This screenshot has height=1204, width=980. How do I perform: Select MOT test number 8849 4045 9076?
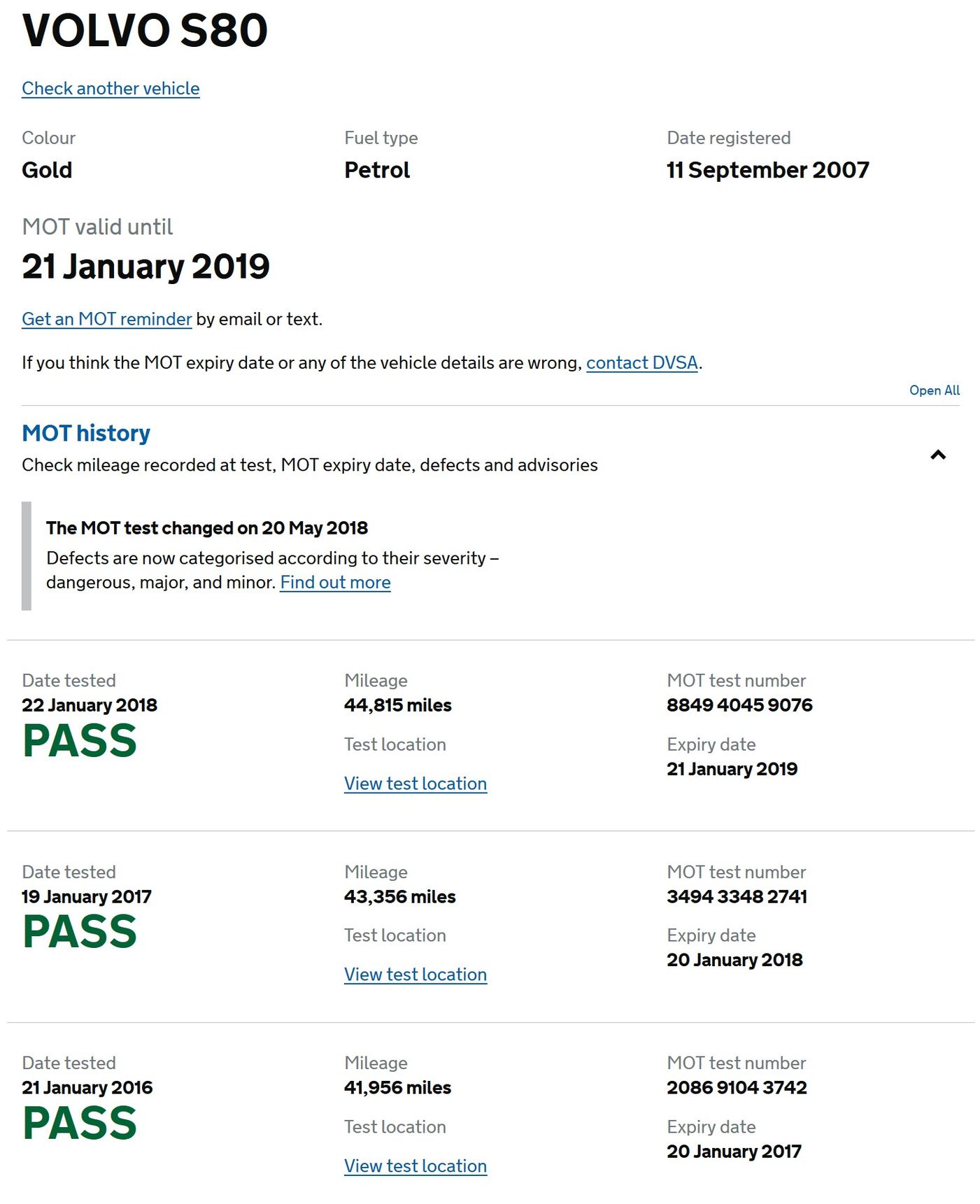[x=739, y=705]
